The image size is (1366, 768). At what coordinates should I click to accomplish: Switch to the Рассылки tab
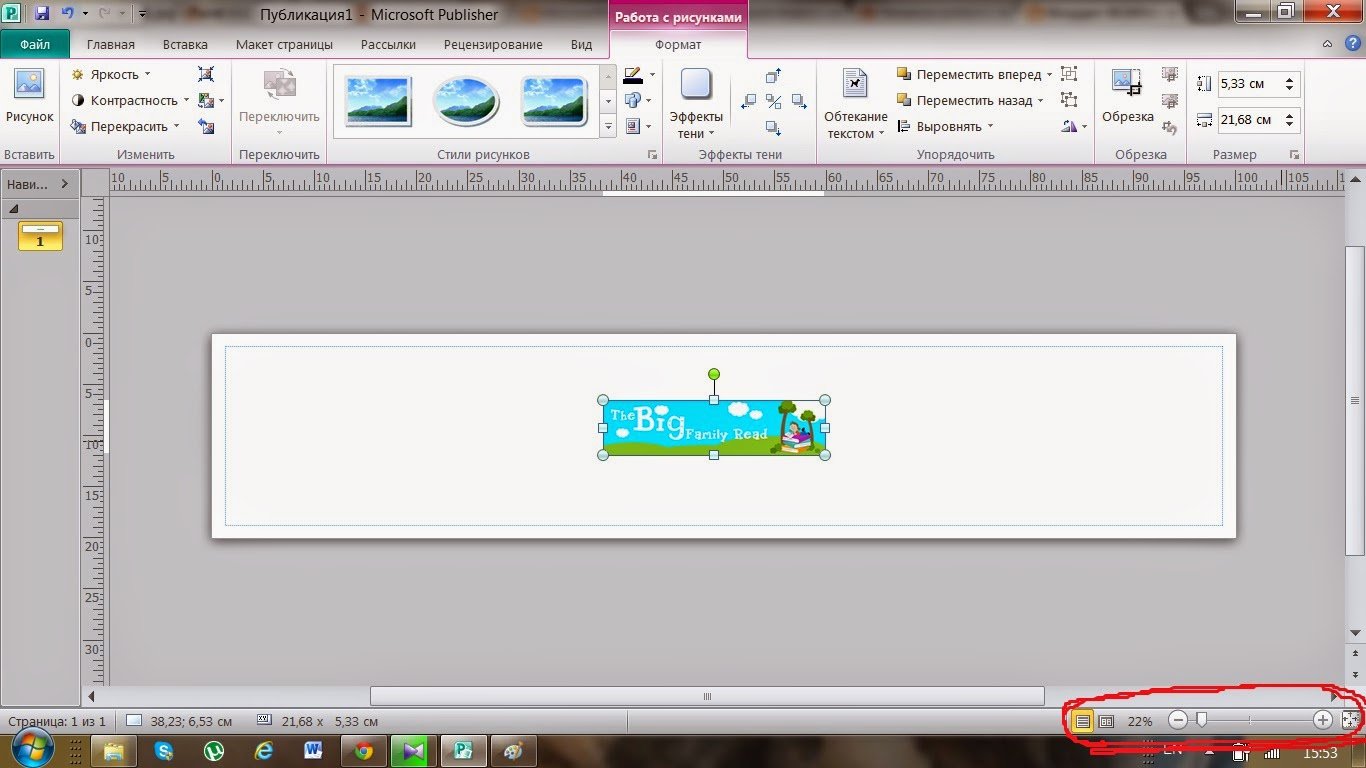tap(388, 44)
